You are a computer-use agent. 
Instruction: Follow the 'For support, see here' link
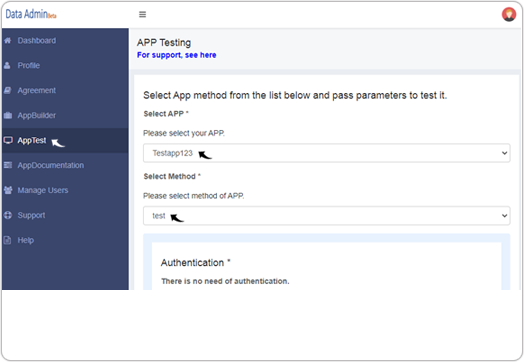[x=176, y=55]
